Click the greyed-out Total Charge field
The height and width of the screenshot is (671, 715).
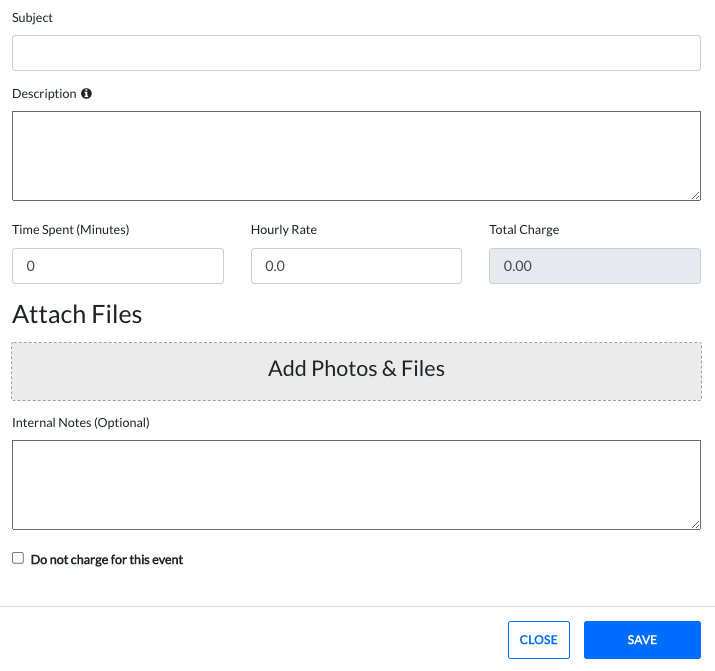coord(594,266)
